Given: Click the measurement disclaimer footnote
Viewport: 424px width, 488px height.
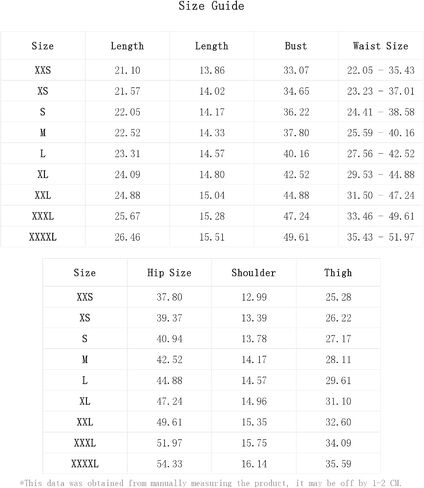Looking at the screenshot, I should [x=211, y=483].
